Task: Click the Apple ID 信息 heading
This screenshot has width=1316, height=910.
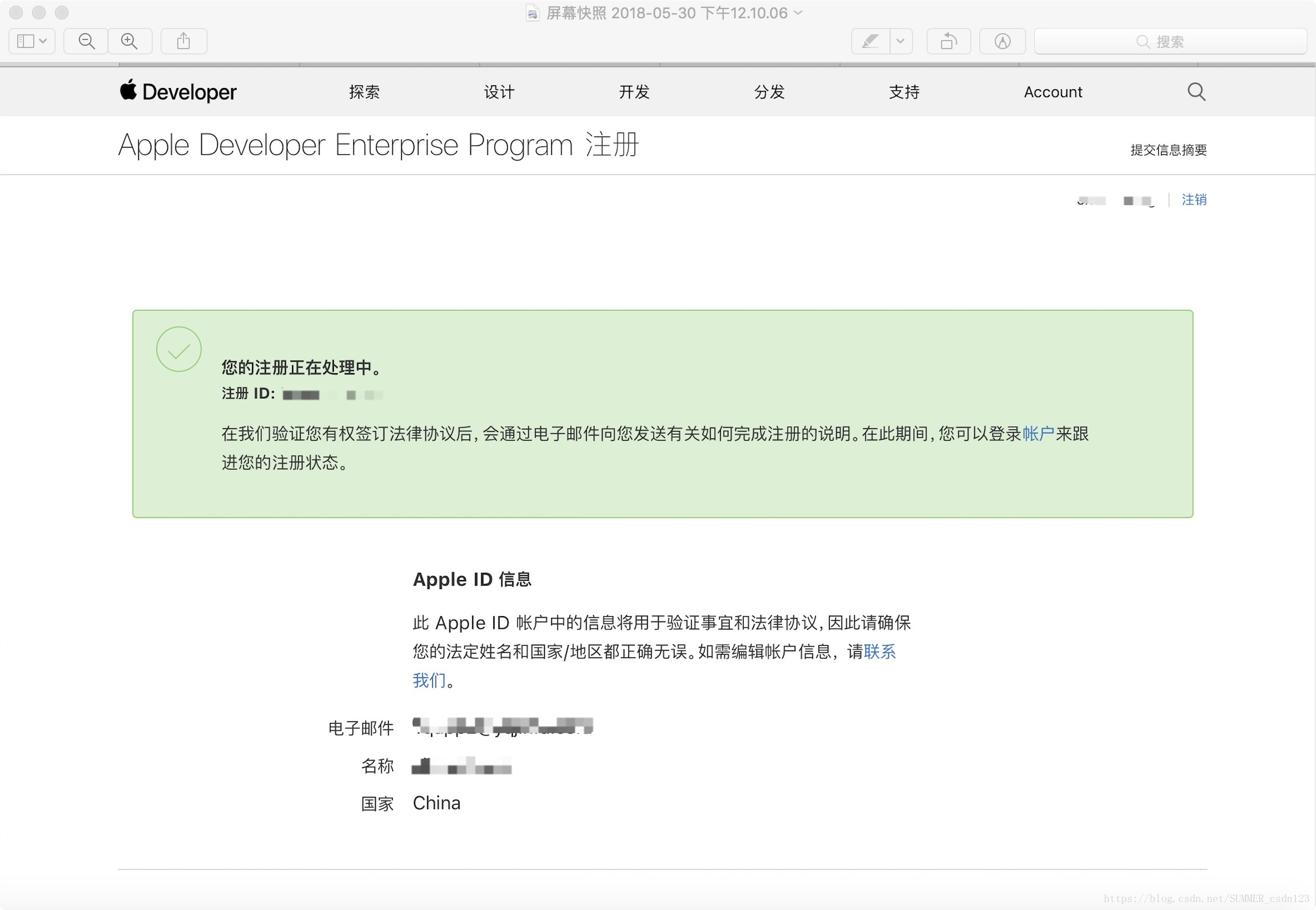Action: 472,580
